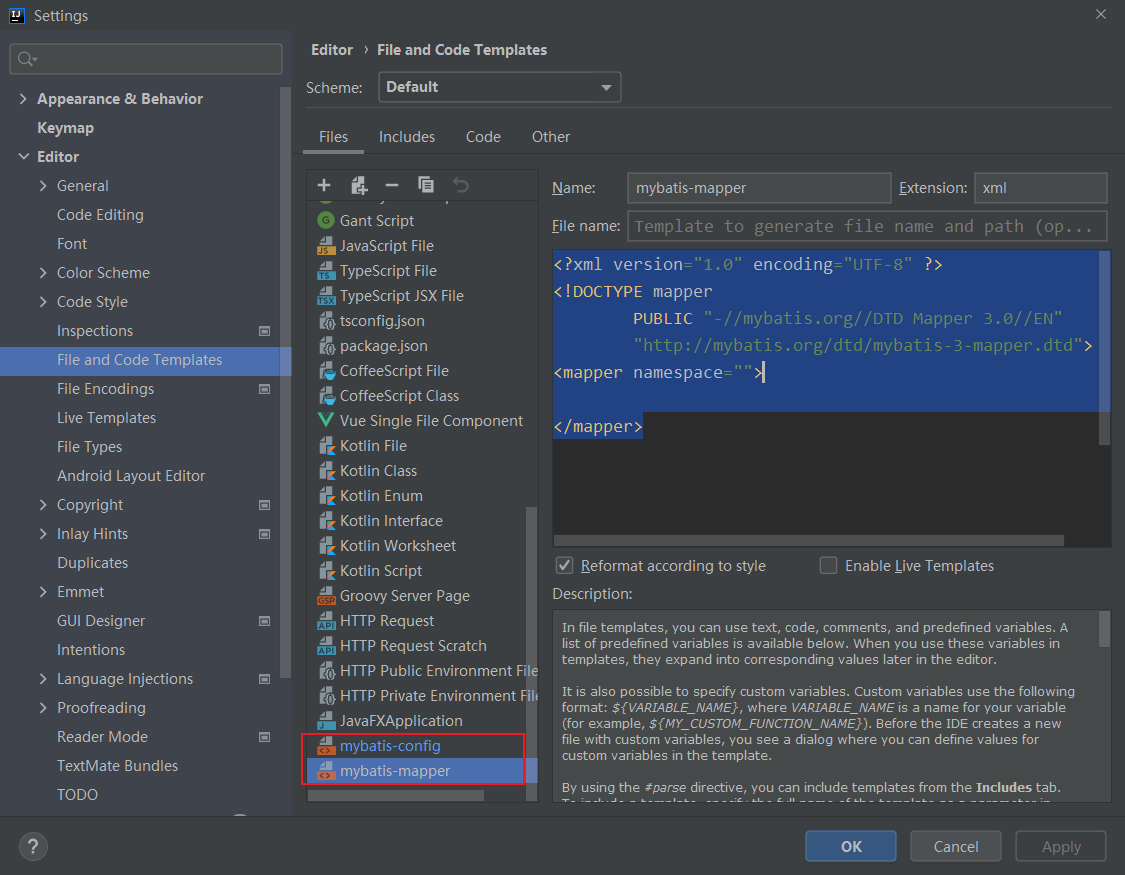
Task: Open Live Templates settings page
Action: click(106, 418)
